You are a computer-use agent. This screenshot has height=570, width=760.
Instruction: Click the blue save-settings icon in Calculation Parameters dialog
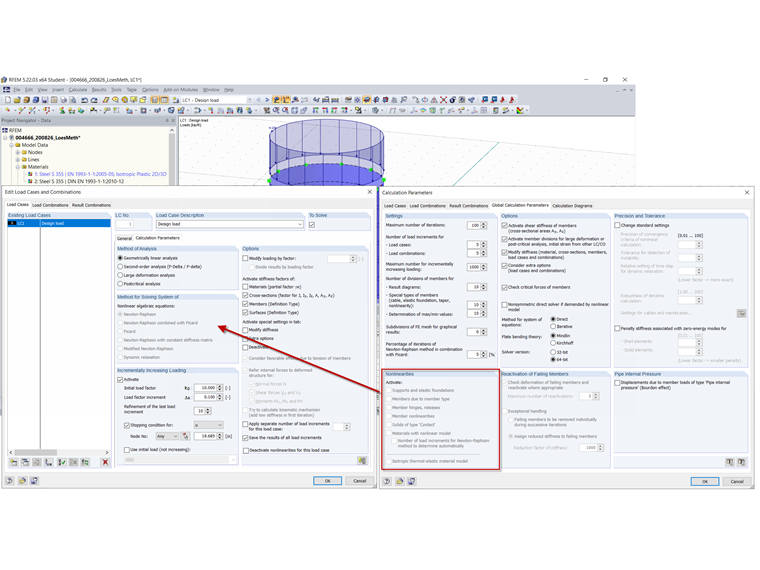coord(412,481)
